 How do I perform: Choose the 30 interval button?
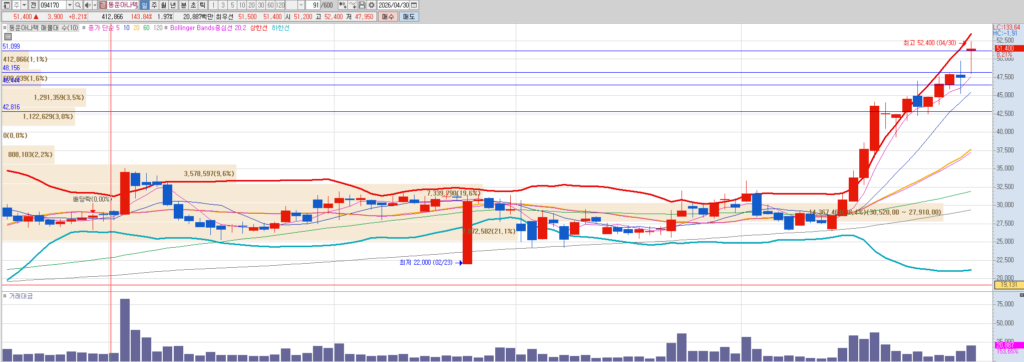click(261, 5)
